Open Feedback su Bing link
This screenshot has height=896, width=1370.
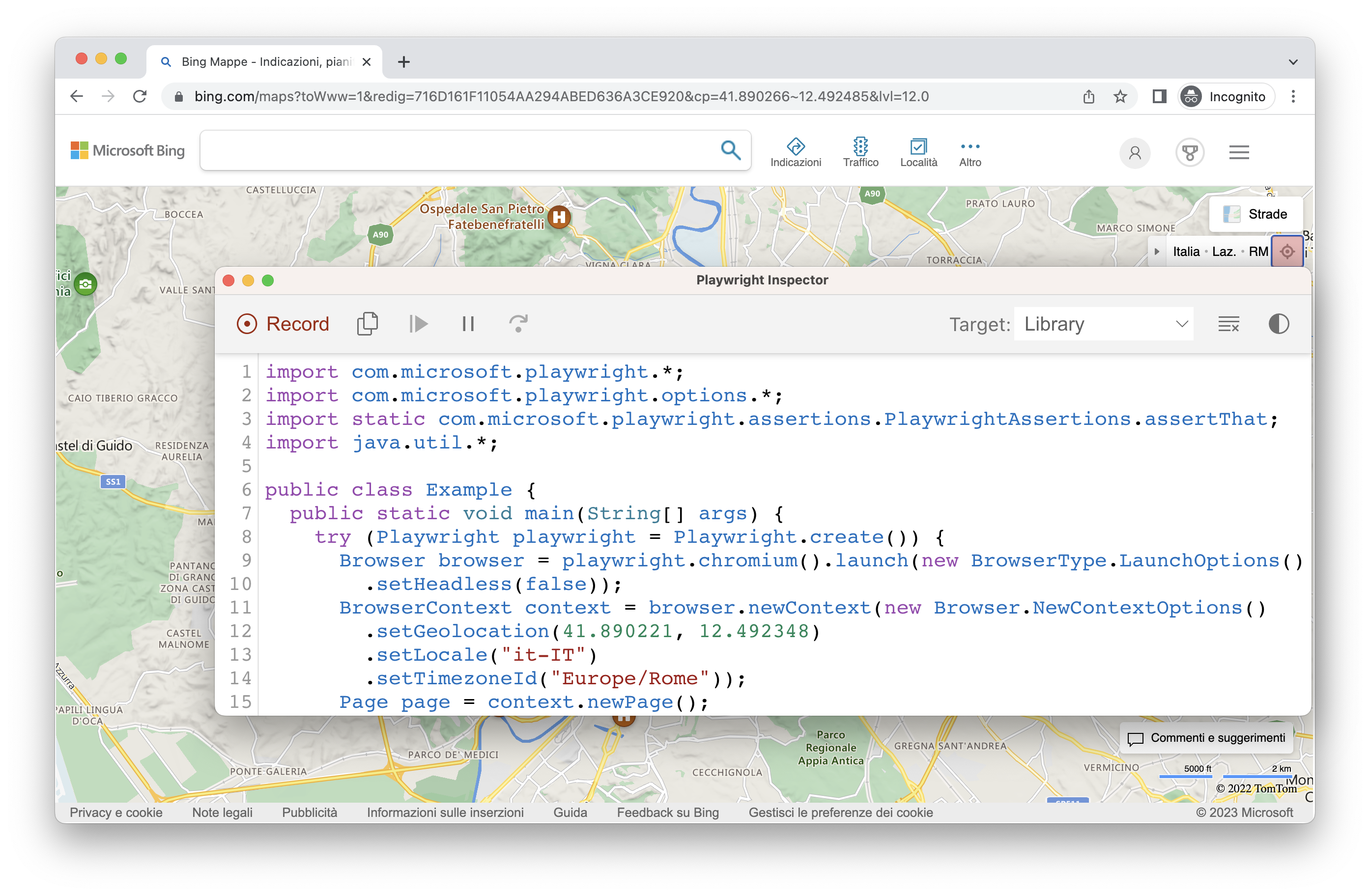click(668, 812)
